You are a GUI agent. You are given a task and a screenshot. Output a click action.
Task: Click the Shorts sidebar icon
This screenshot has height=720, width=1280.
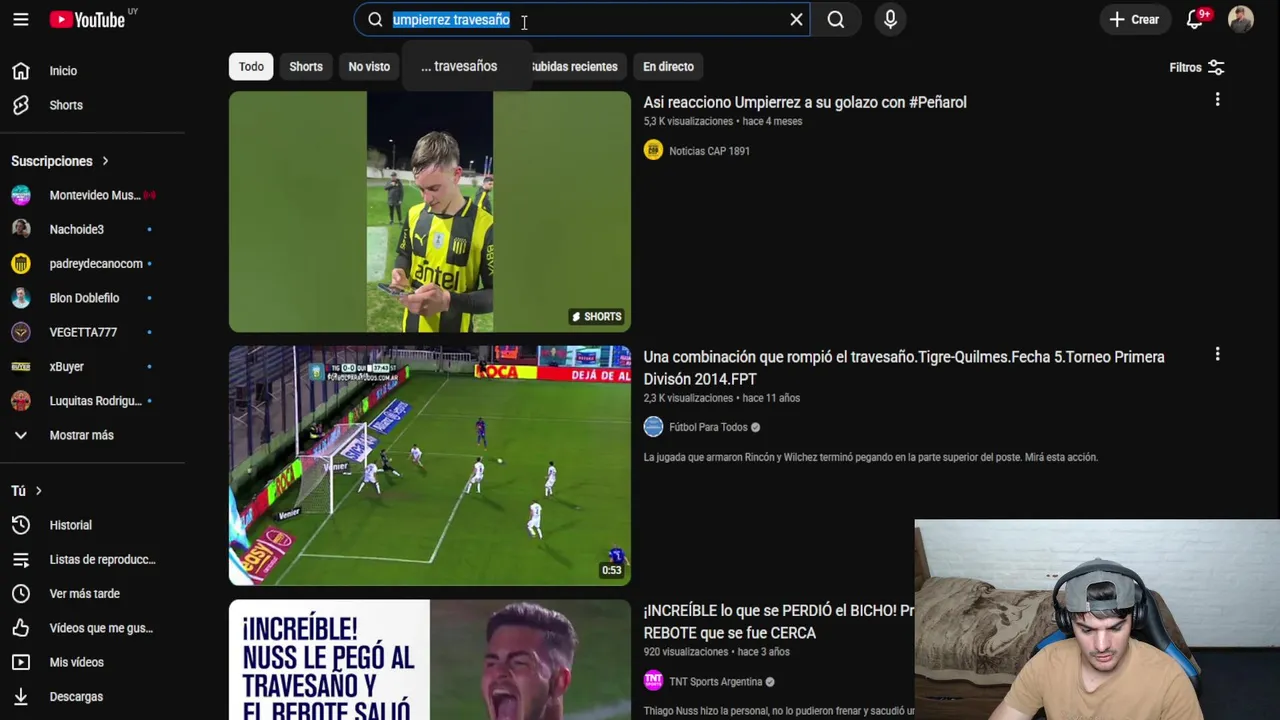[x=21, y=105]
